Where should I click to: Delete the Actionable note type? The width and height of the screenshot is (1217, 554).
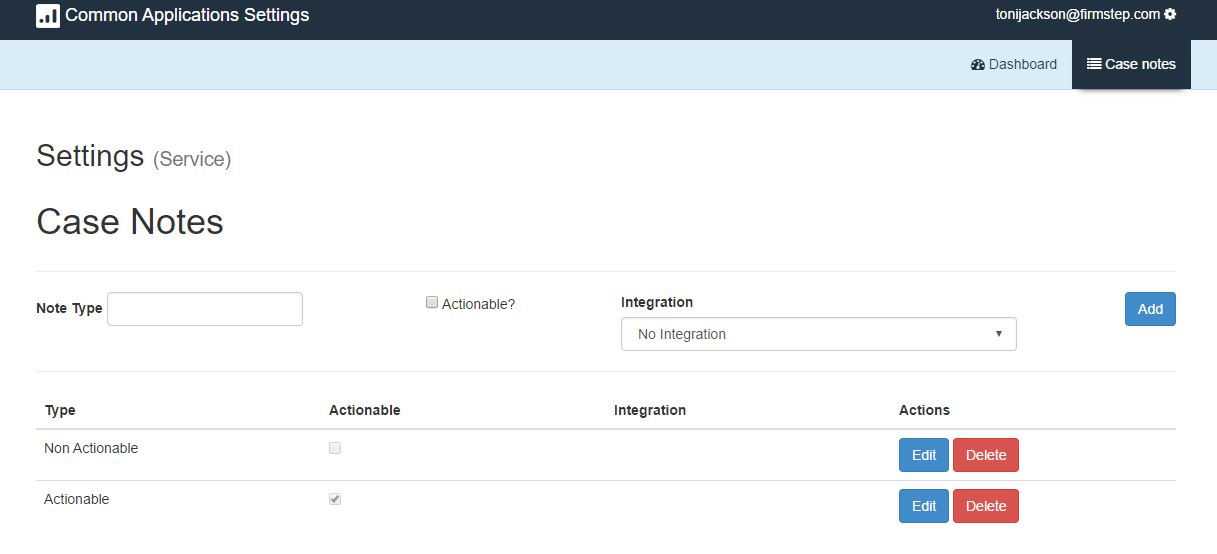[986, 506]
